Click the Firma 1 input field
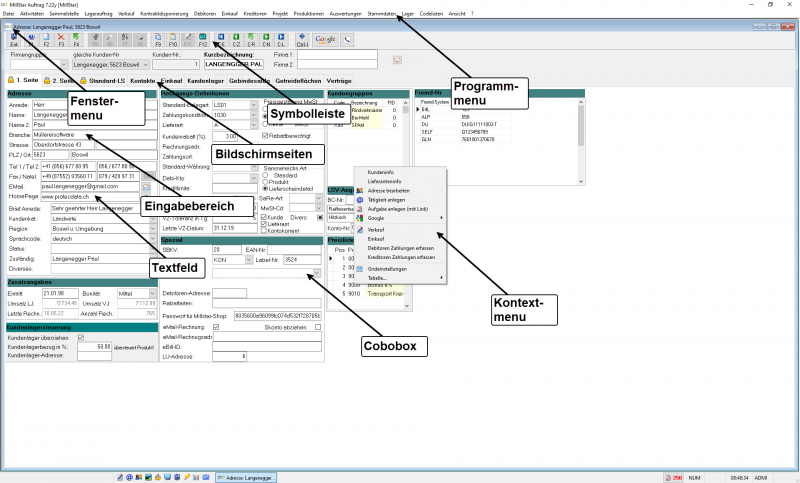Viewport: 800px width, 483px height. point(337,55)
